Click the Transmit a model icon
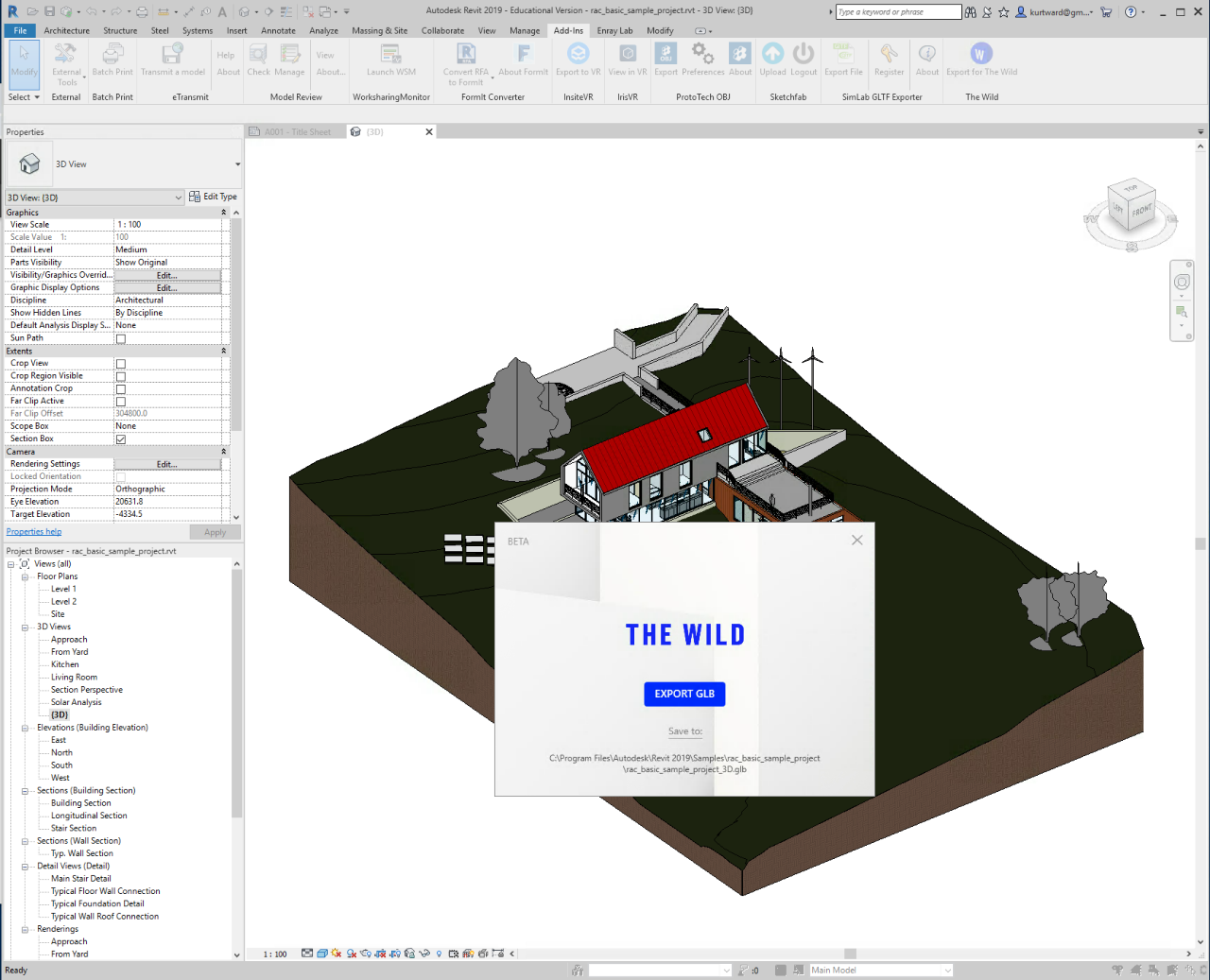The image size is (1210, 980). click(172, 54)
